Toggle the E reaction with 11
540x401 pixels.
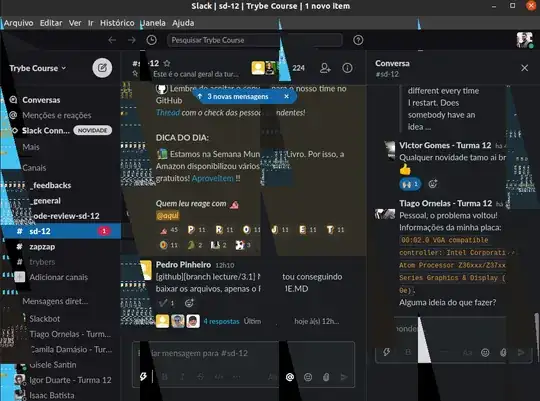tap(307, 230)
